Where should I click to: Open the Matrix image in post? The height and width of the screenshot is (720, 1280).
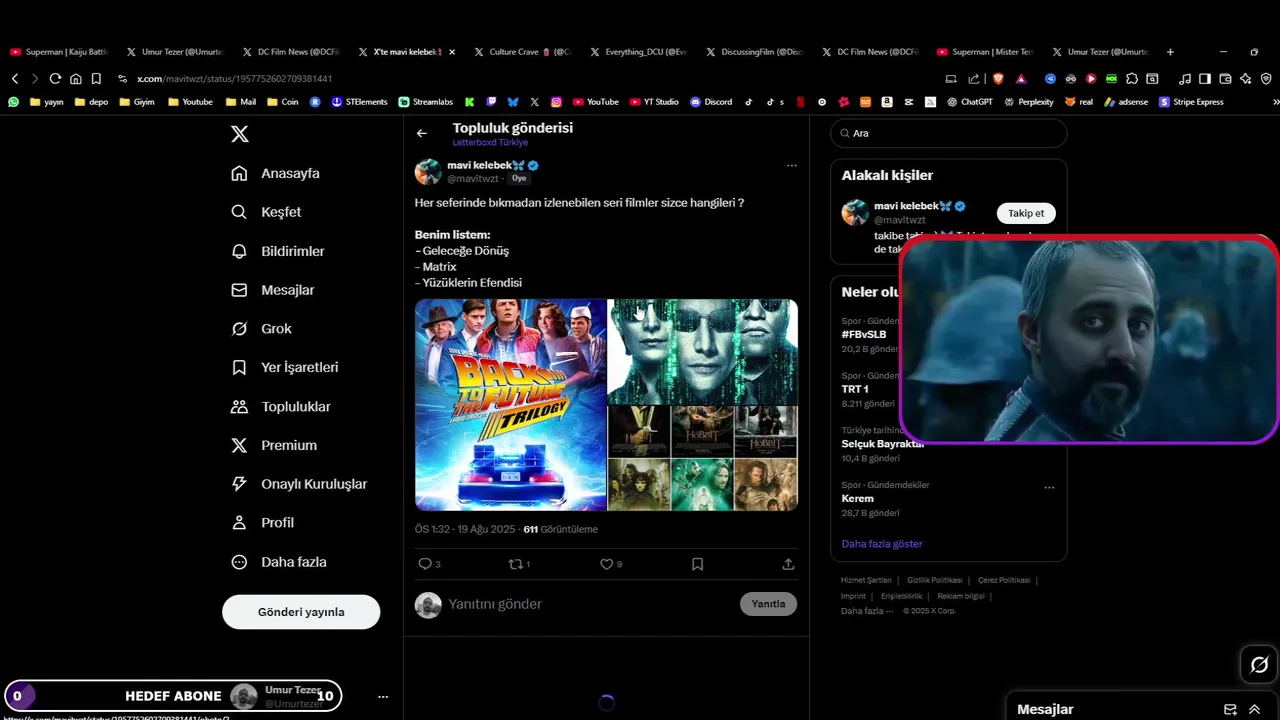(x=703, y=351)
